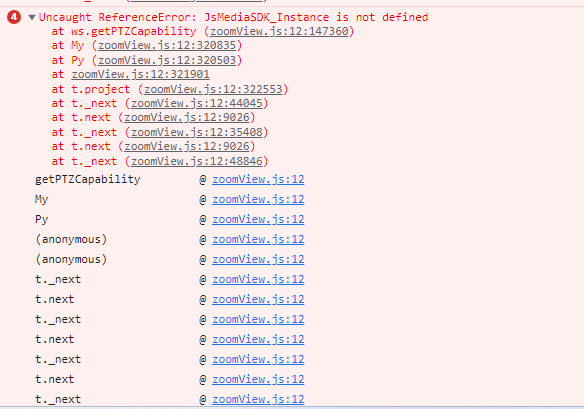Follow the zoomView.js:12:321901 source link
This screenshot has height=409, width=584.
[140, 74]
